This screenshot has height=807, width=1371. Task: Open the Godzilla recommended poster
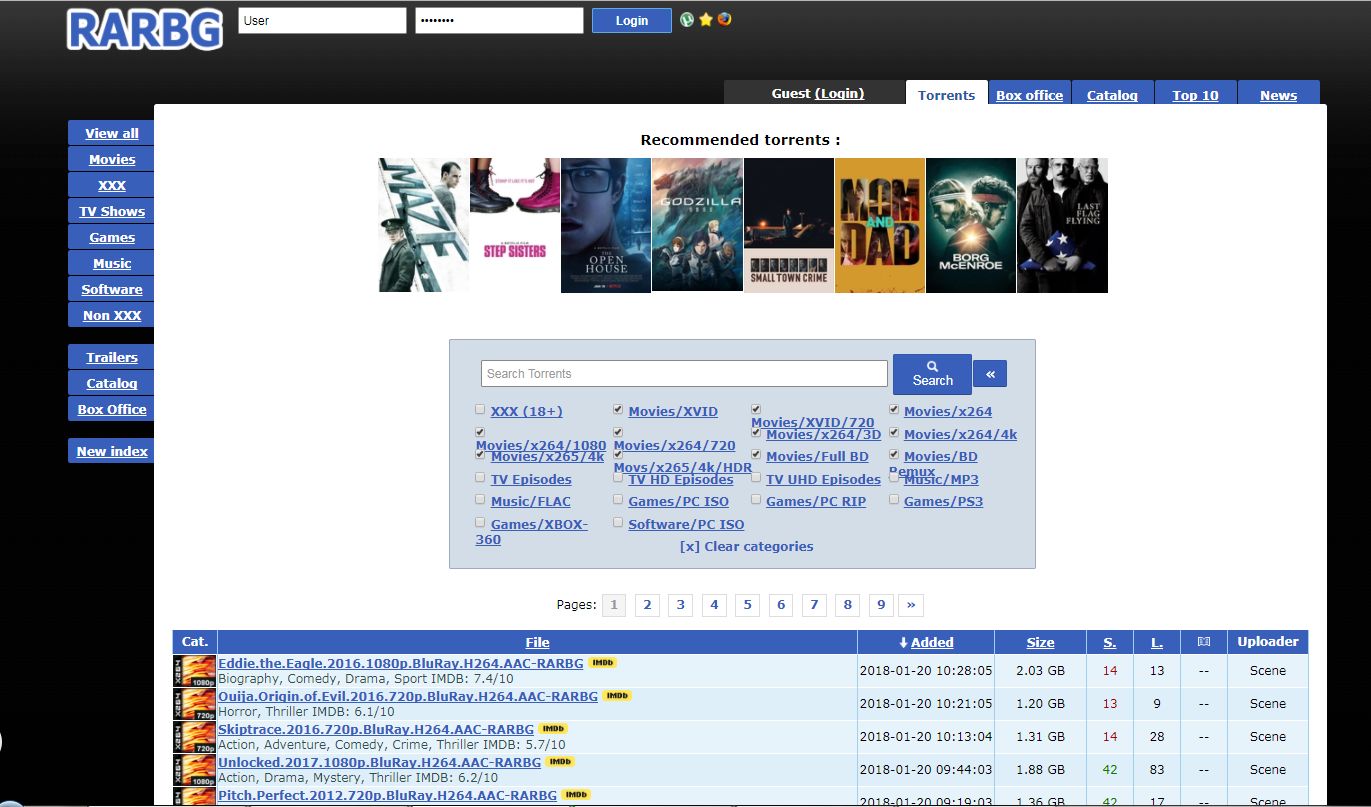point(697,225)
